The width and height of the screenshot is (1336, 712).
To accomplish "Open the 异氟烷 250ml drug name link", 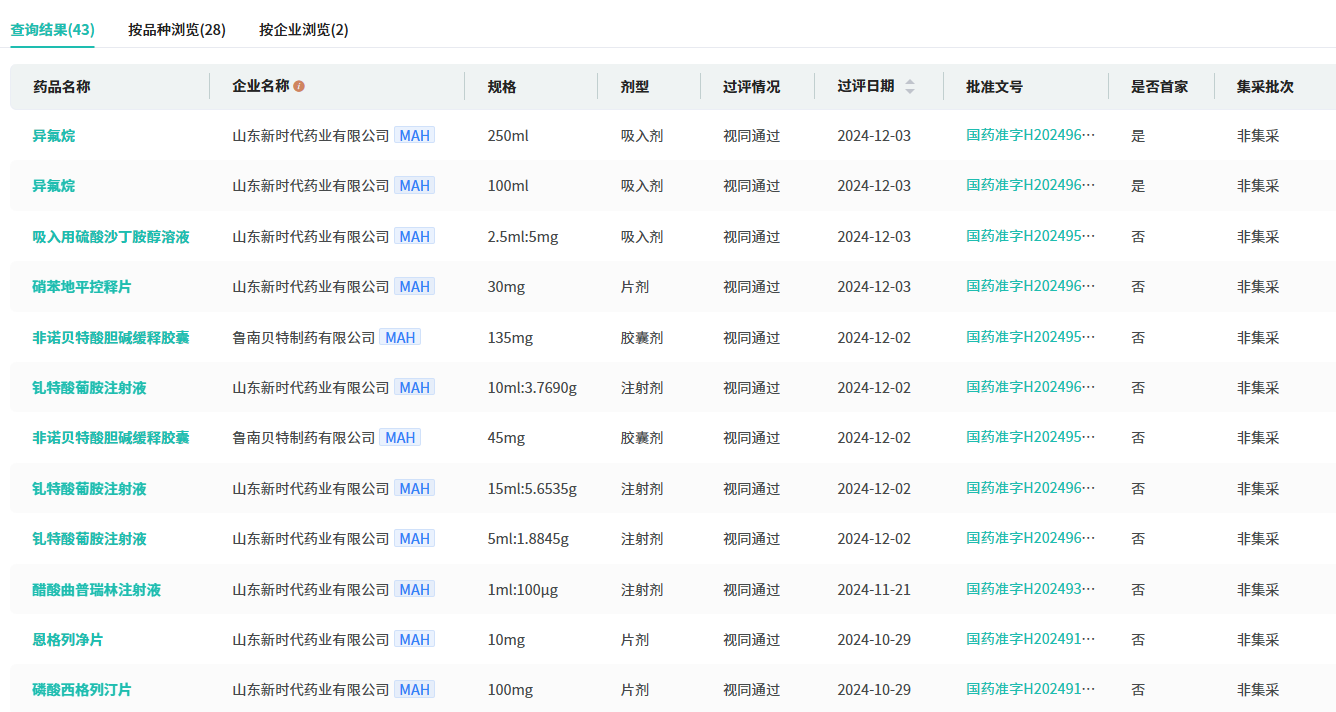I will (x=54, y=136).
